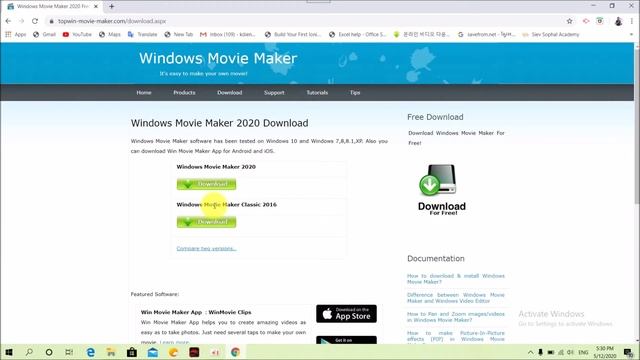Open the taskbar clock and date
The width and height of the screenshot is (640, 360).
click(x=605, y=352)
